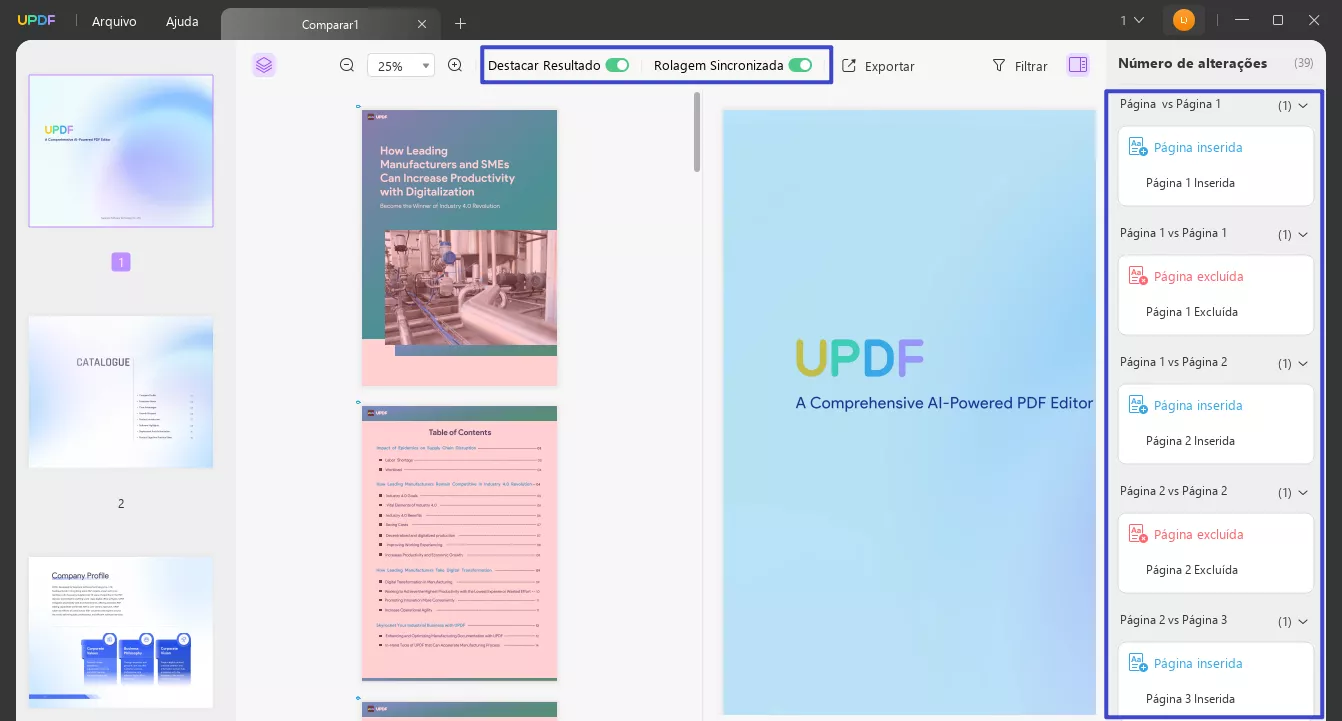Collapse the Página 1 vs Página 1 group

click(x=1302, y=234)
